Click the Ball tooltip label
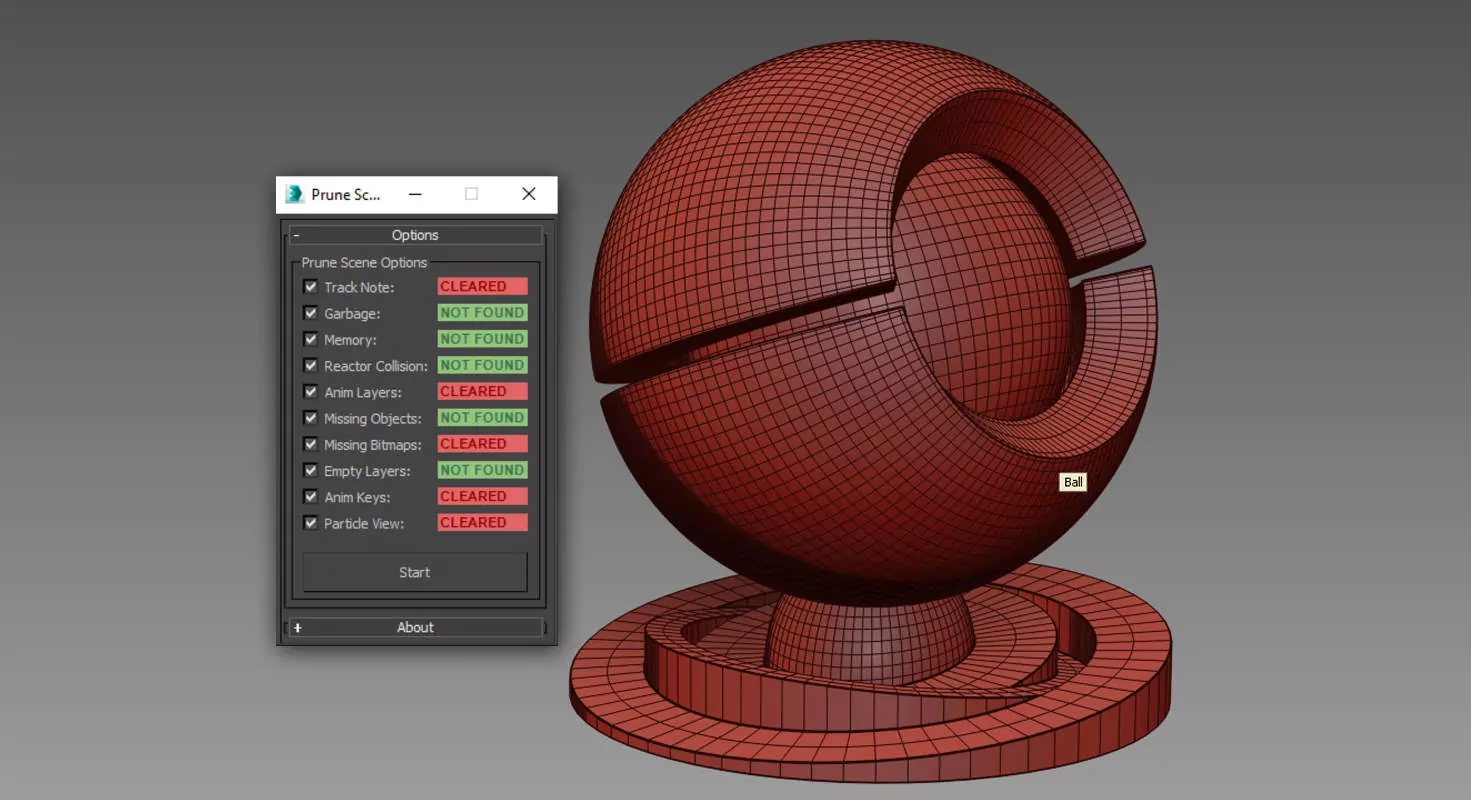The height and width of the screenshot is (800, 1471). 1072,482
